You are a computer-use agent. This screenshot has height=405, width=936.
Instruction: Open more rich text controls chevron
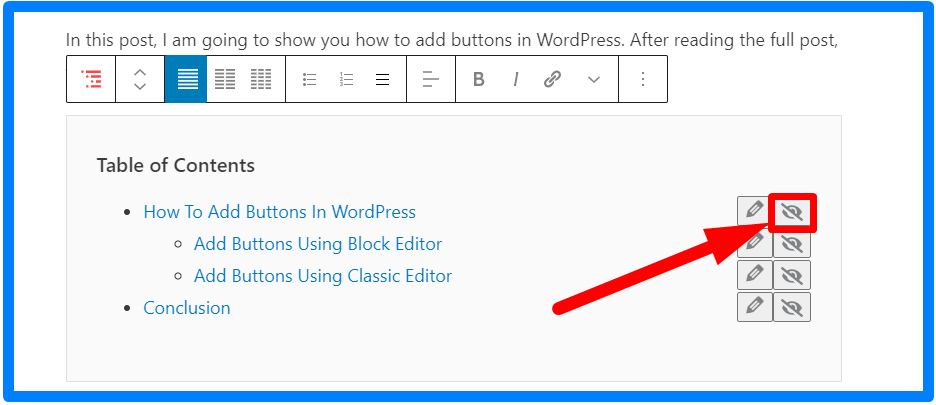[593, 79]
